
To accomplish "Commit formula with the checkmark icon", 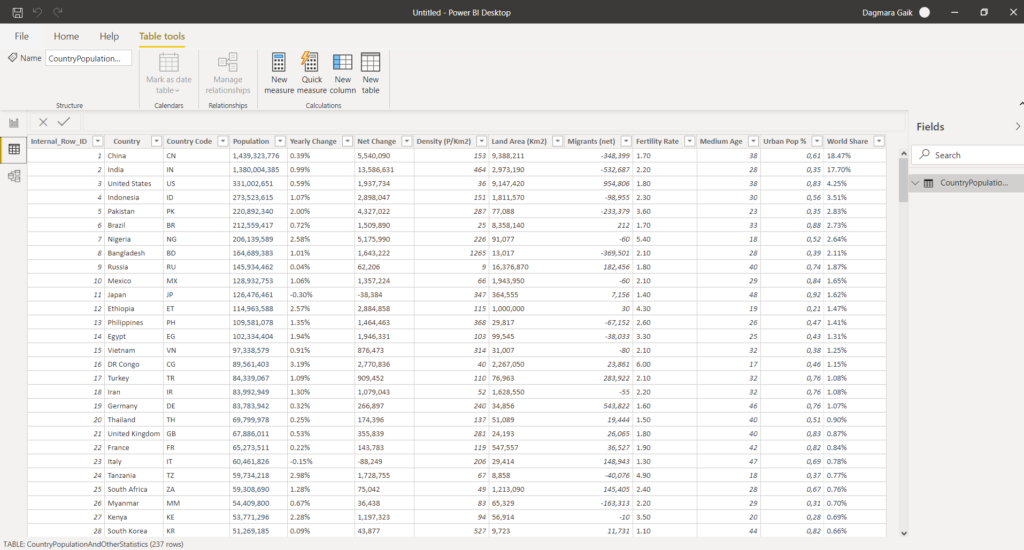I will (x=63, y=122).
